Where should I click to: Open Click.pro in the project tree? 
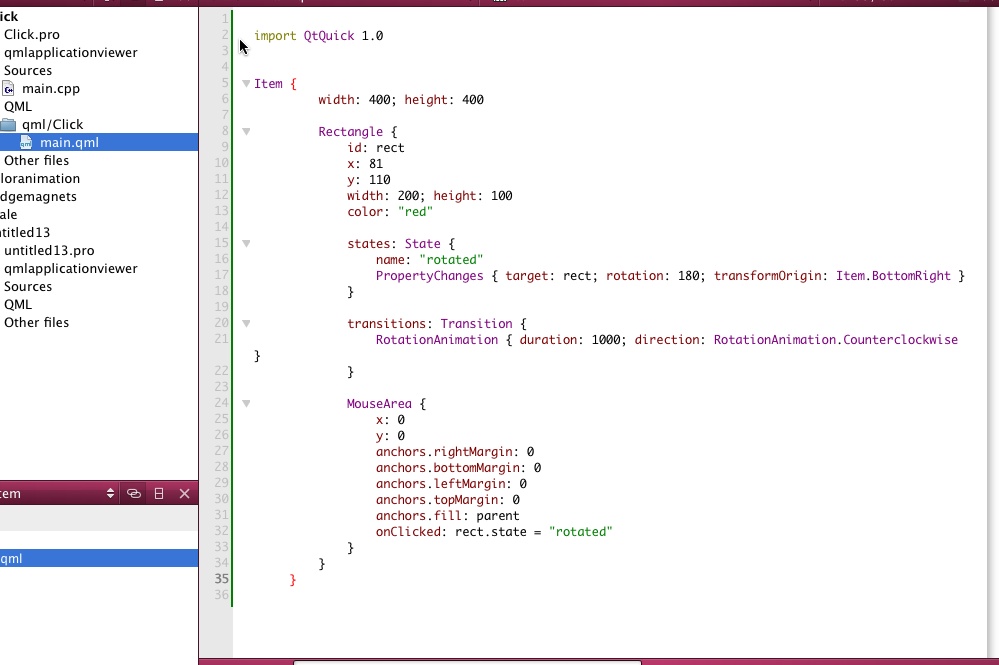pos(32,35)
